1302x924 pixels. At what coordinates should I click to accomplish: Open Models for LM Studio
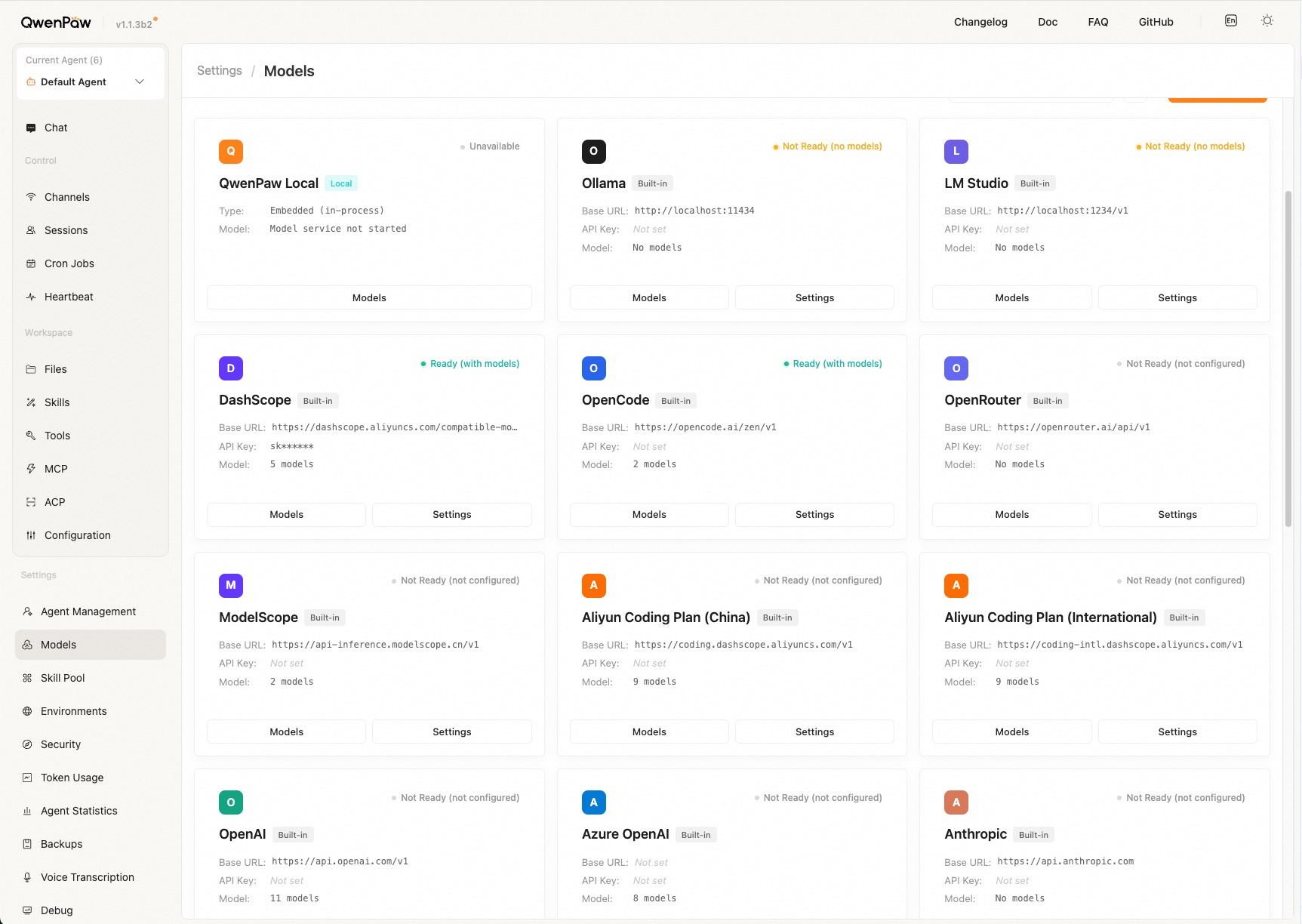1011,297
